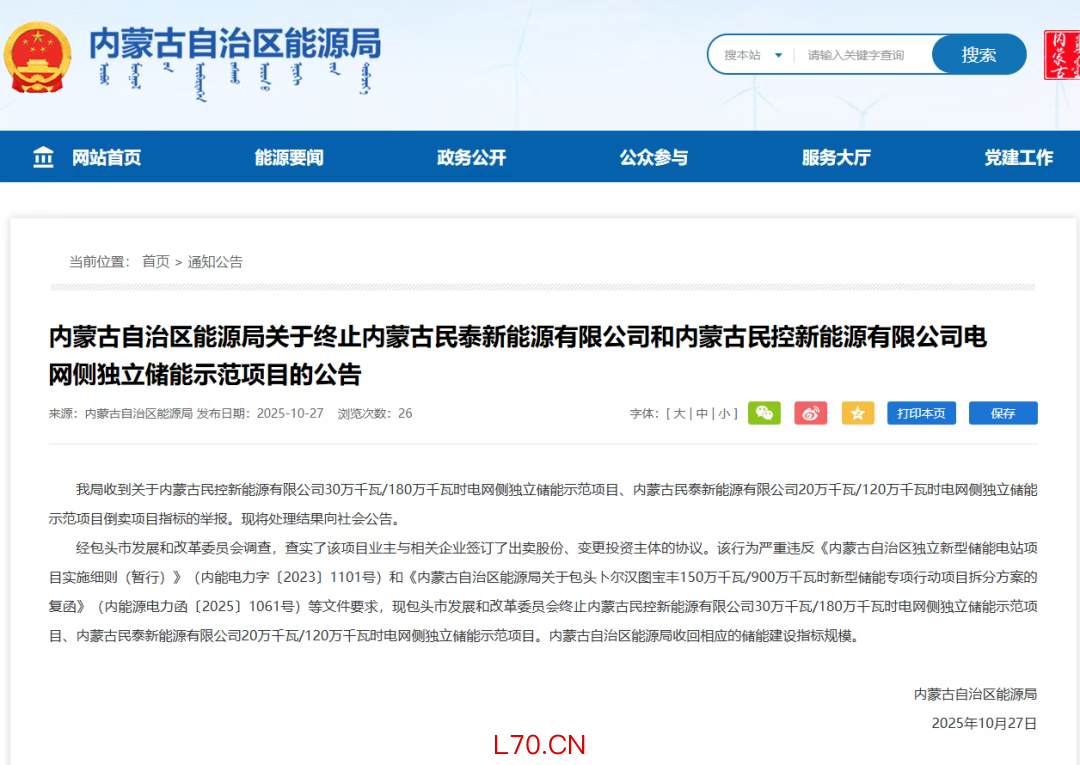This screenshot has height=765, width=1080.
Task: Click the red seal icon at top right
Action: 1061,55
